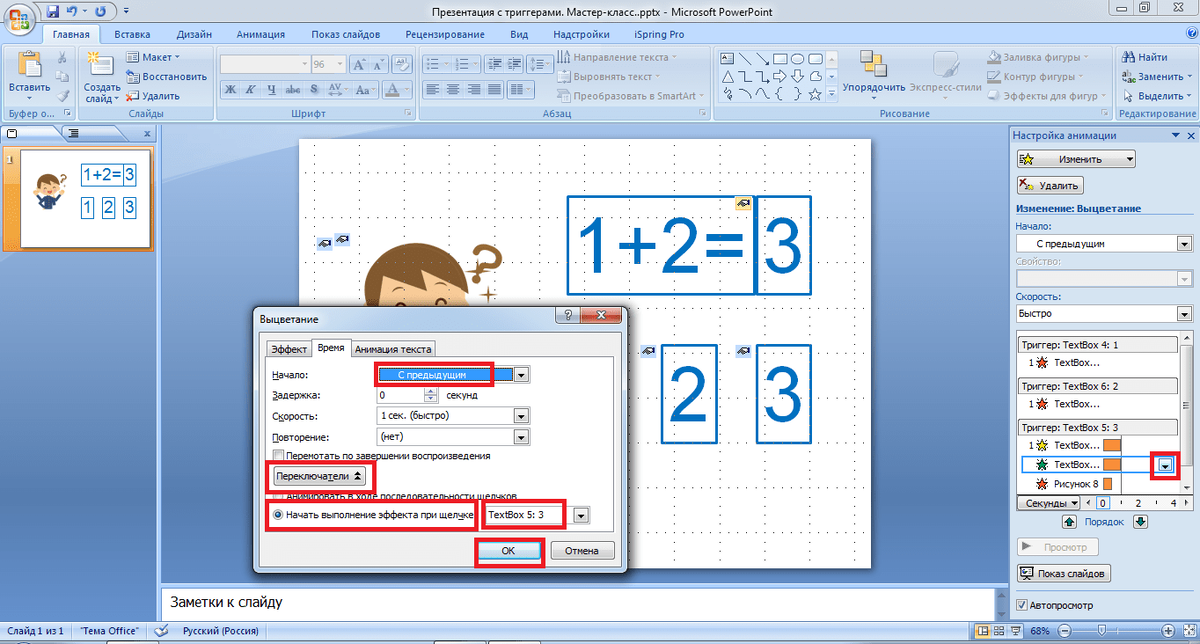This screenshot has height=644, width=1200.
Task: Open Скорость dropdown in dialog
Action: pos(521,415)
